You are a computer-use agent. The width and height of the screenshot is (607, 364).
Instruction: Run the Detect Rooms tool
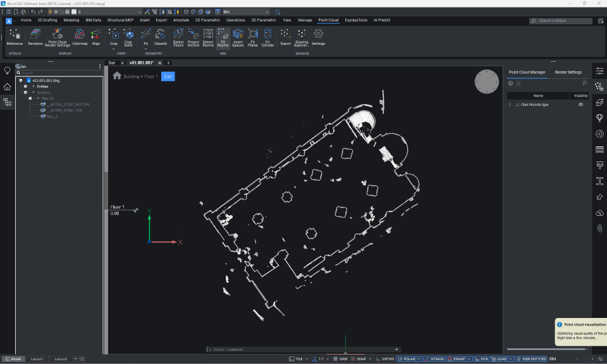point(208,38)
